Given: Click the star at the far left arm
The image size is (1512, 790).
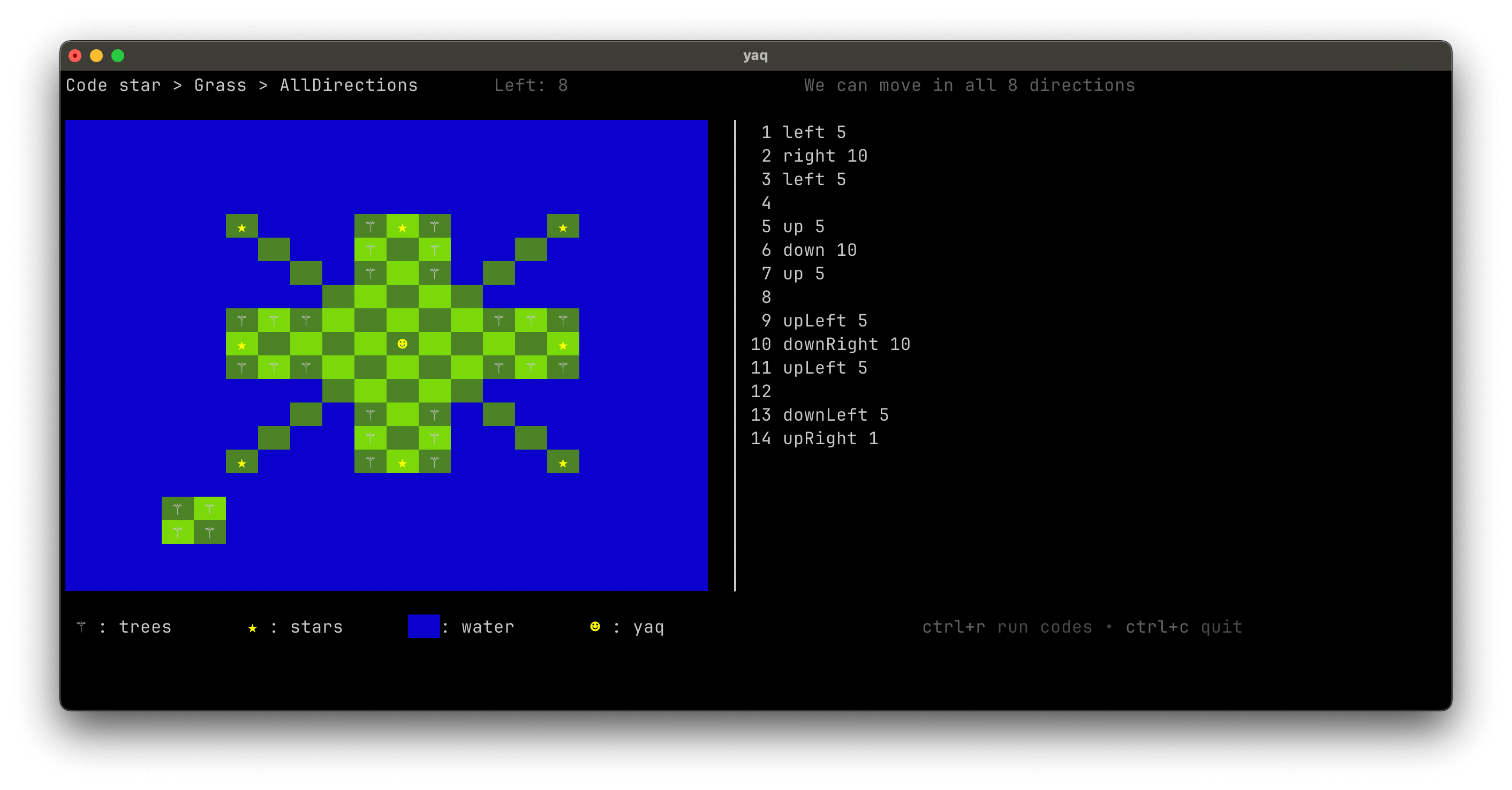Looking at the screenshot, I should (242, 345).
